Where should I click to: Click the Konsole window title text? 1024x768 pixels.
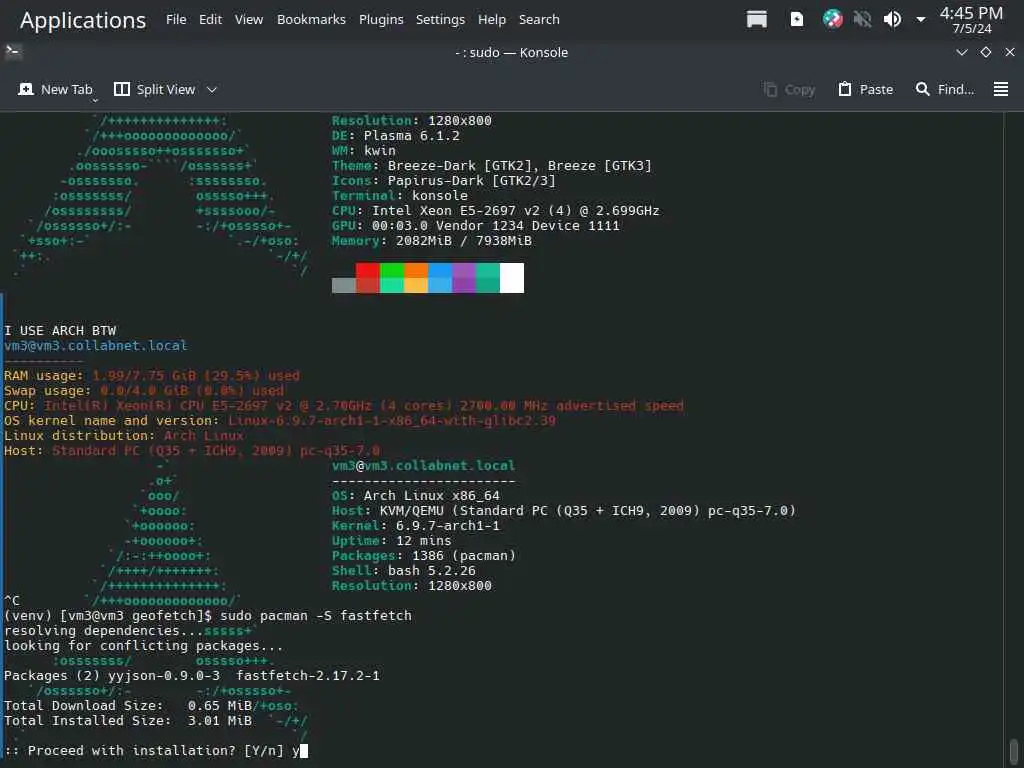click(x=511, y=52)
